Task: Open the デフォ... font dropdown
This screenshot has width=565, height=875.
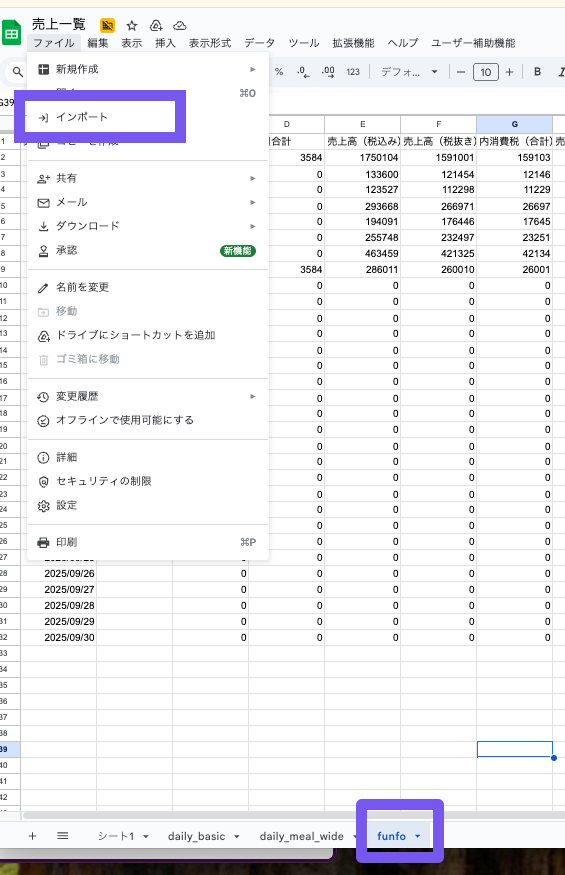Action: pos(409,72)
